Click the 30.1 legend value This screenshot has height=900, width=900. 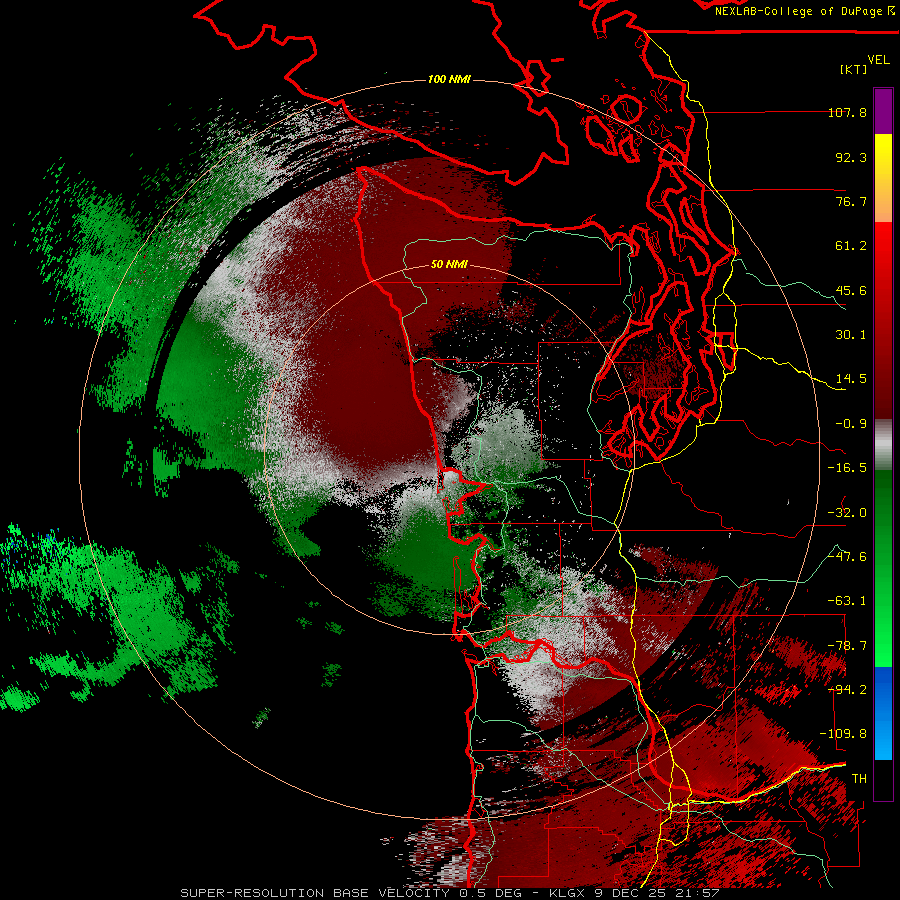(x=851, y=335)
